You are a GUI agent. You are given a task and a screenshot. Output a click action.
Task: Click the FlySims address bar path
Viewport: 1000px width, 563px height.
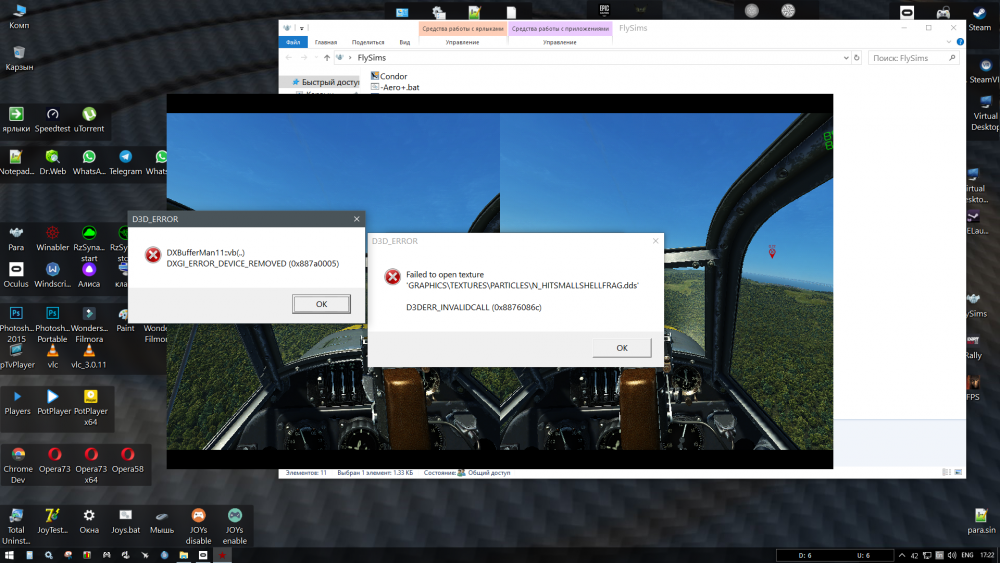[x=372, y=58]
